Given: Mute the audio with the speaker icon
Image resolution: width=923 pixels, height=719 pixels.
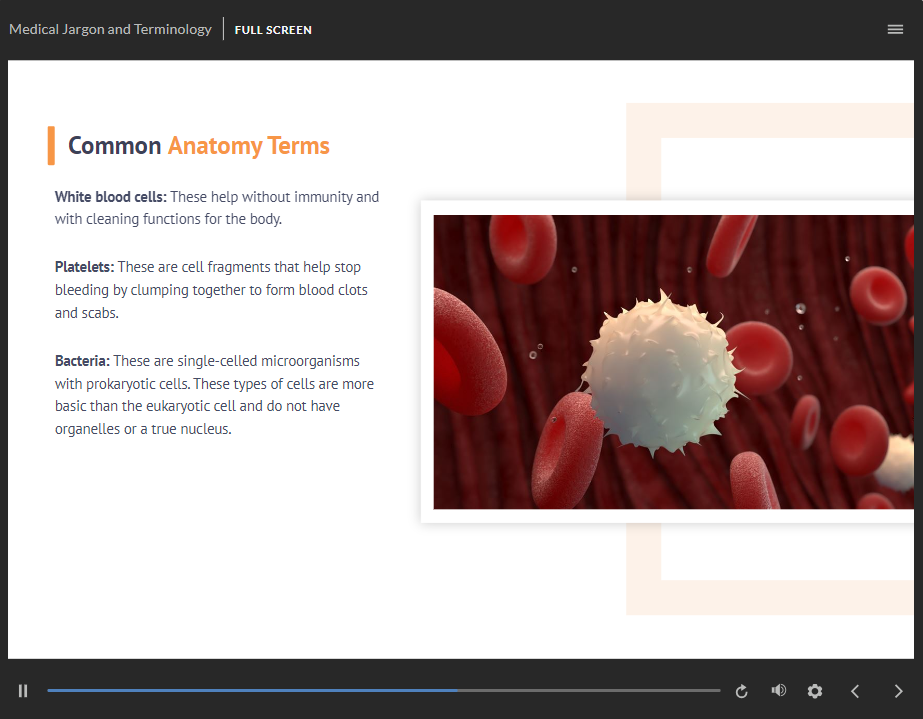Looking at the screenshot, I should click(x=778, y=691).
